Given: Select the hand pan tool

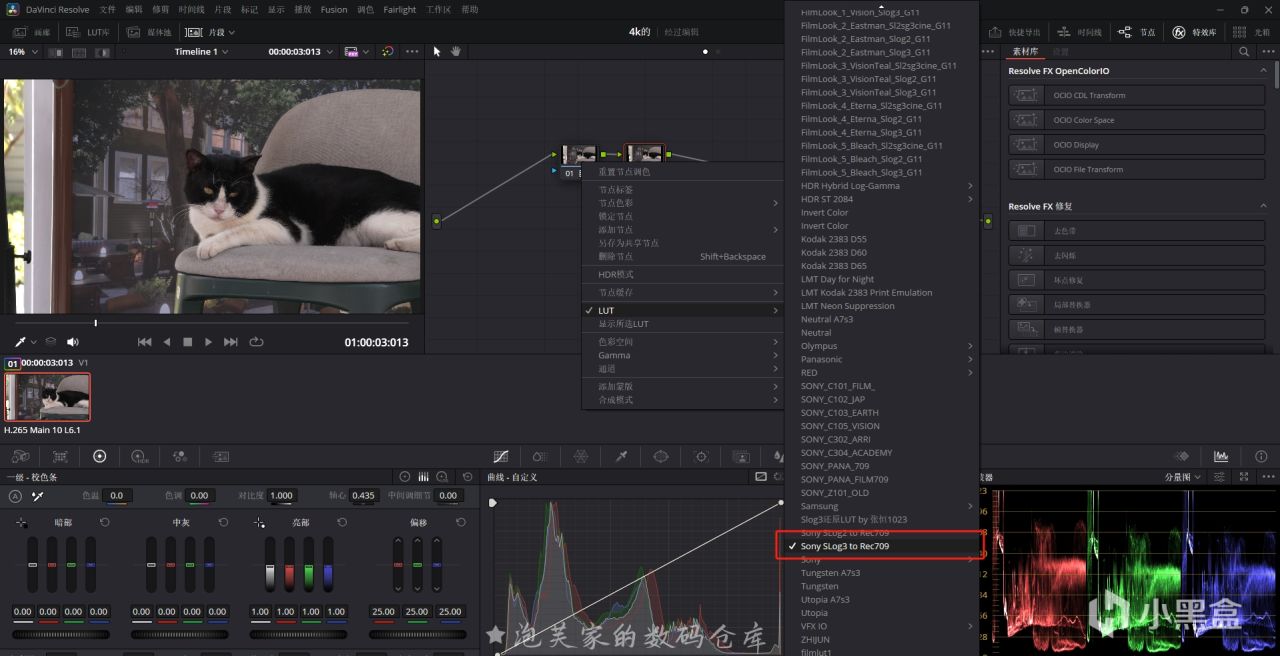Looking at the screenshot, I should (x=455, y=51).
